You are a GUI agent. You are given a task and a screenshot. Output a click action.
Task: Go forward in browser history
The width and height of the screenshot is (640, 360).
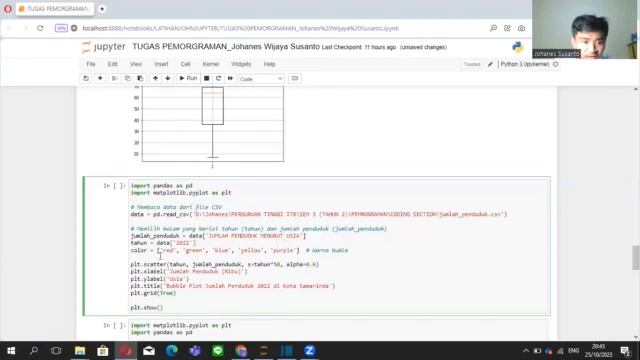tap(25, 28)
